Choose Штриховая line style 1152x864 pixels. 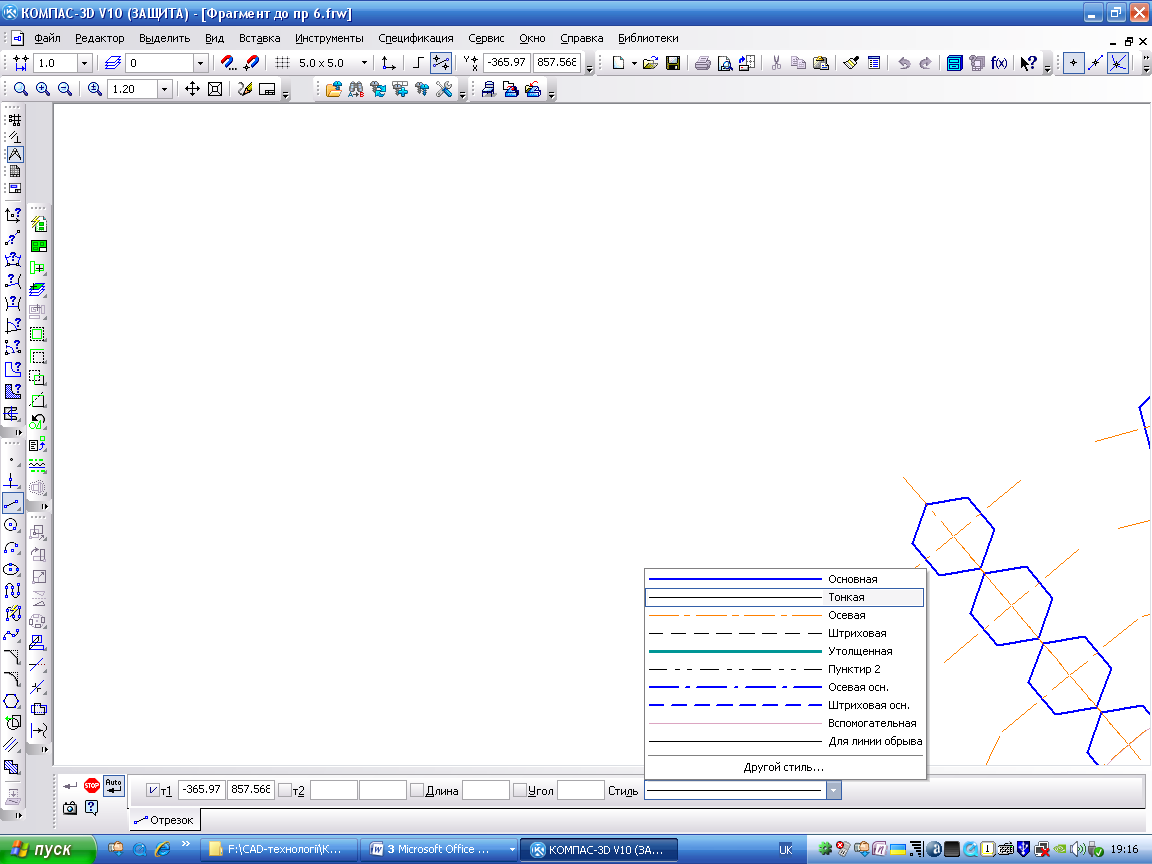coord(785,633)
